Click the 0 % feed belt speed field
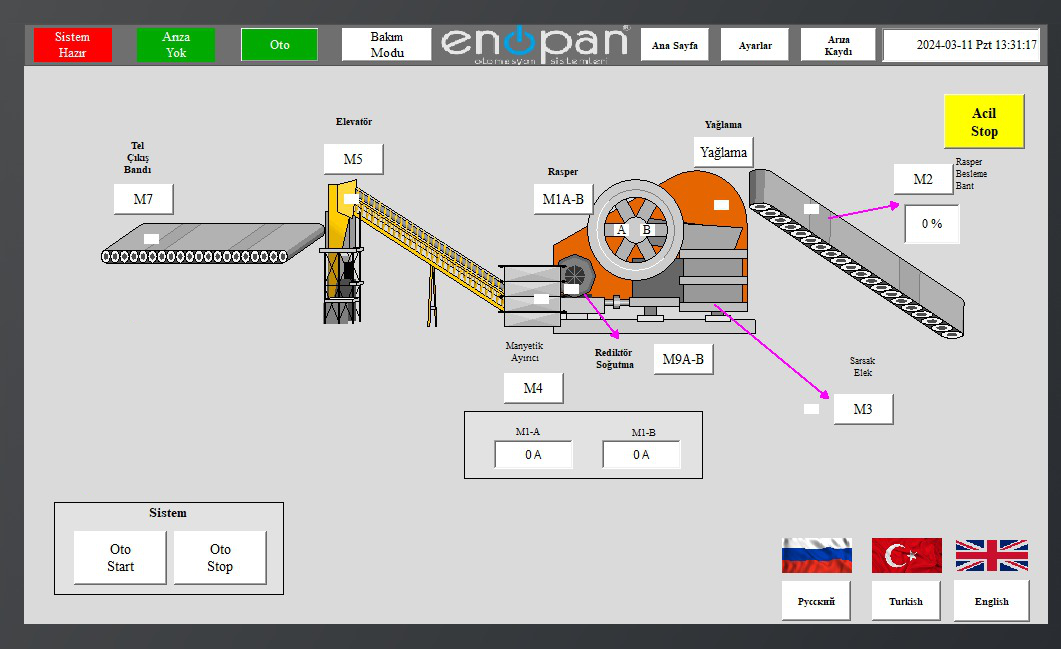1061x649 pixels. 932,224
